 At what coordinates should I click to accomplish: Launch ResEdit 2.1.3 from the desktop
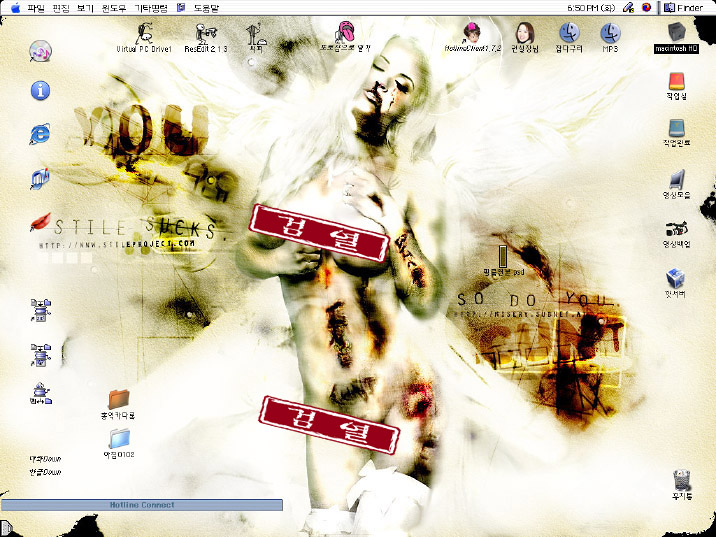point(206,33)
